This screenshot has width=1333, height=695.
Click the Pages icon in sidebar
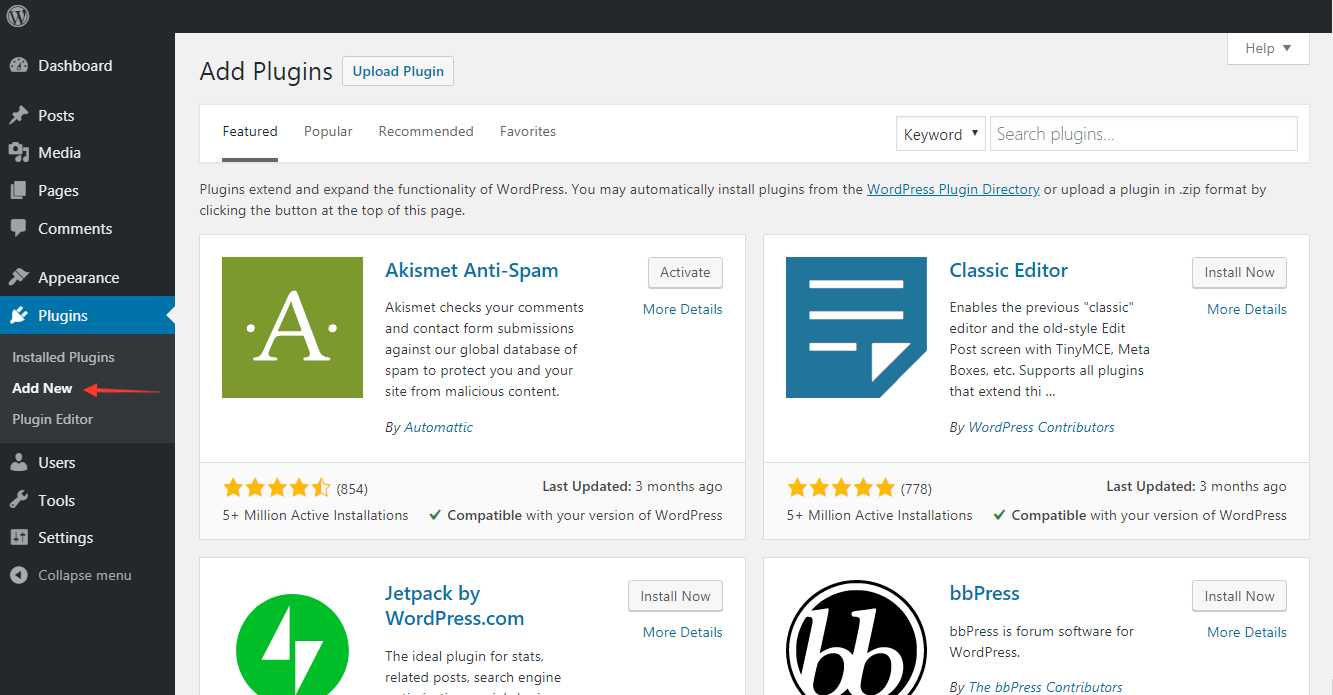tap(18, 191)
